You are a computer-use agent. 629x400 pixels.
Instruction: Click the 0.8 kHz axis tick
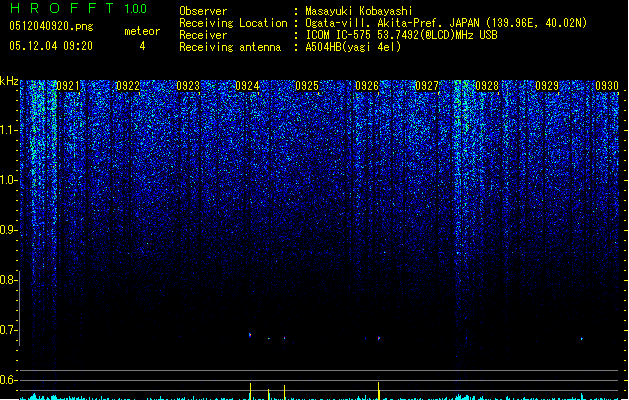8,280
